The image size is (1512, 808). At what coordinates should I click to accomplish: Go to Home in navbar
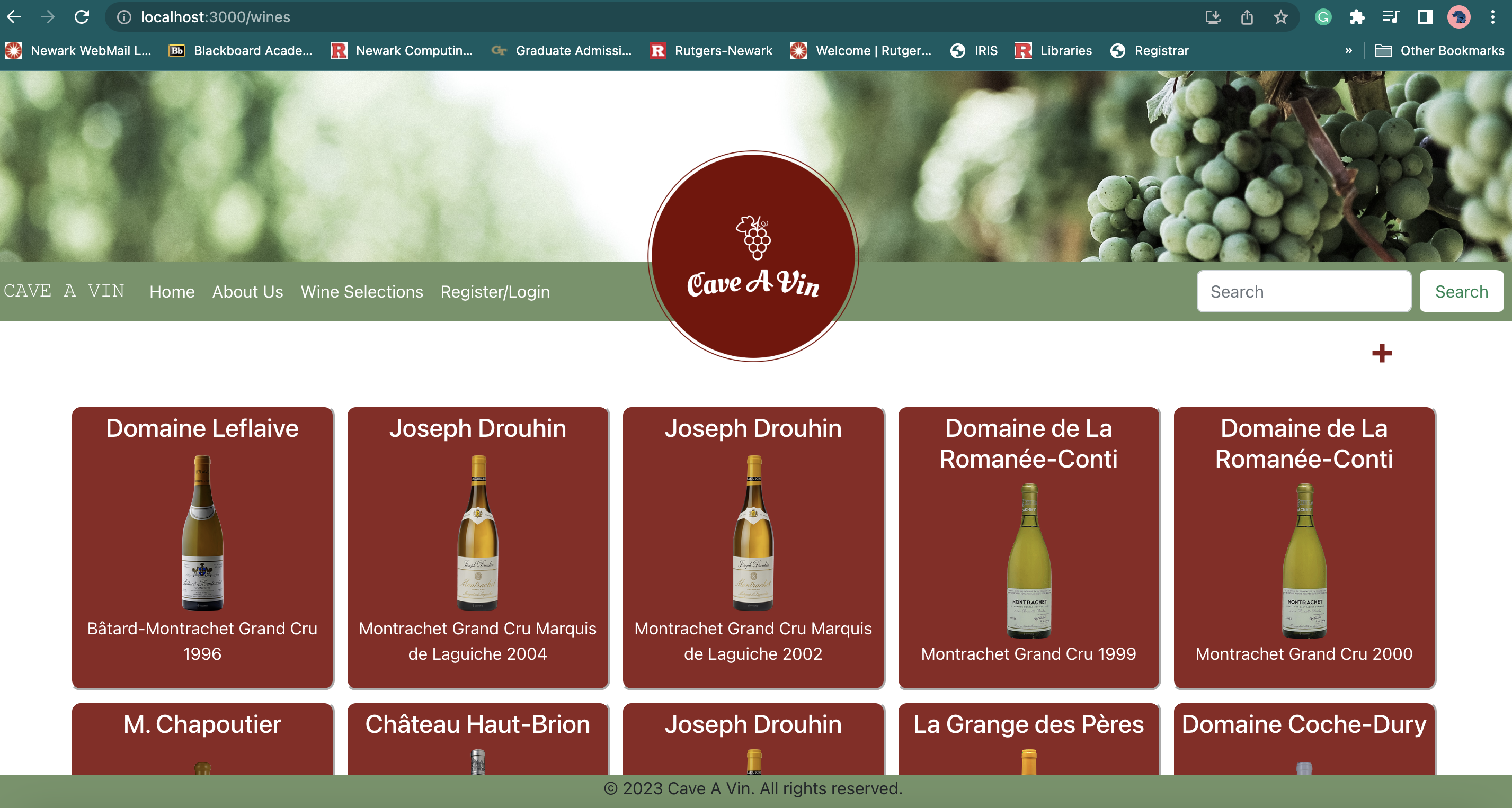(x=172, y=292)
